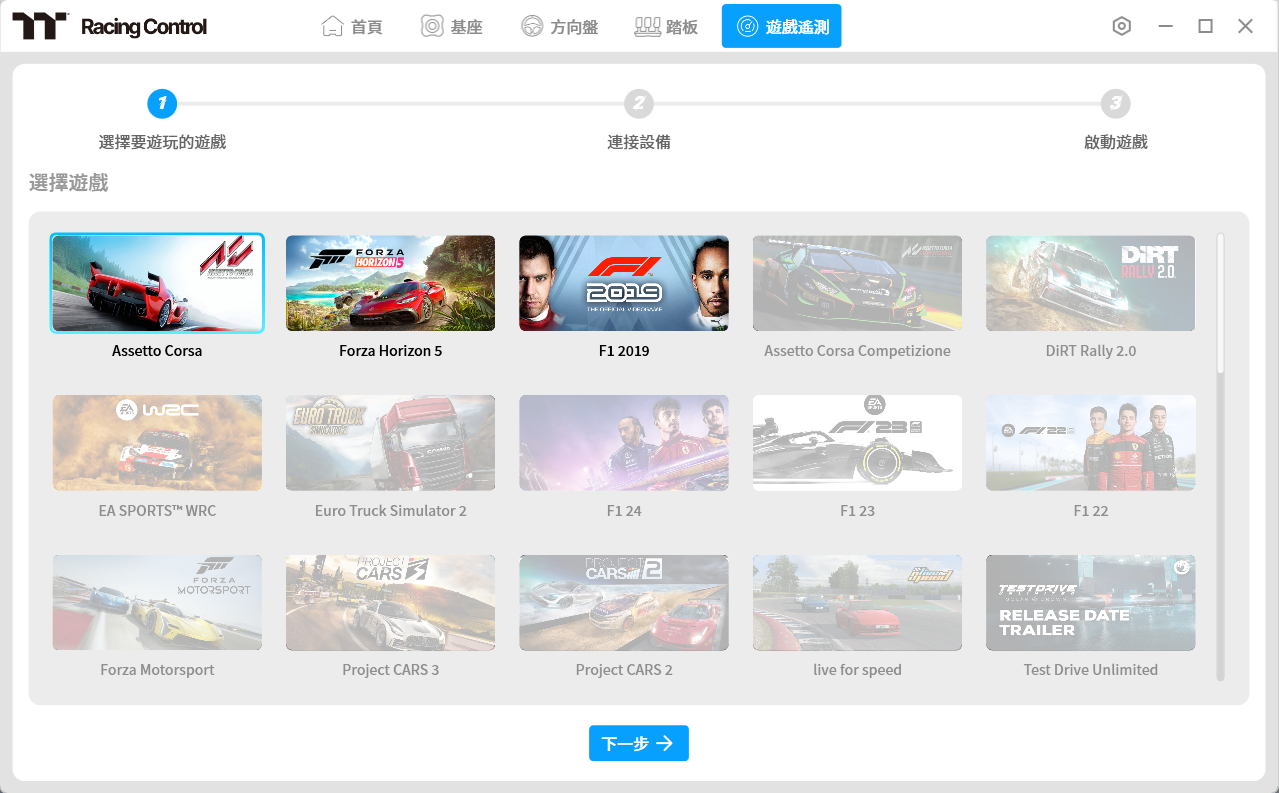1279x793 pixels.
Task: Select Assetto Corsa Competizione thumbnail
Action: coord(857,283)
